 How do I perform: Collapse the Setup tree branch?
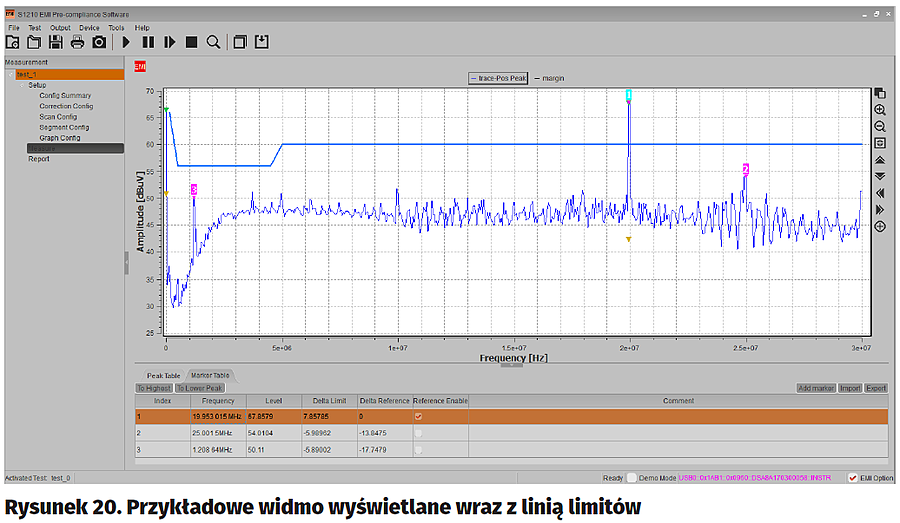coord(21,85)
